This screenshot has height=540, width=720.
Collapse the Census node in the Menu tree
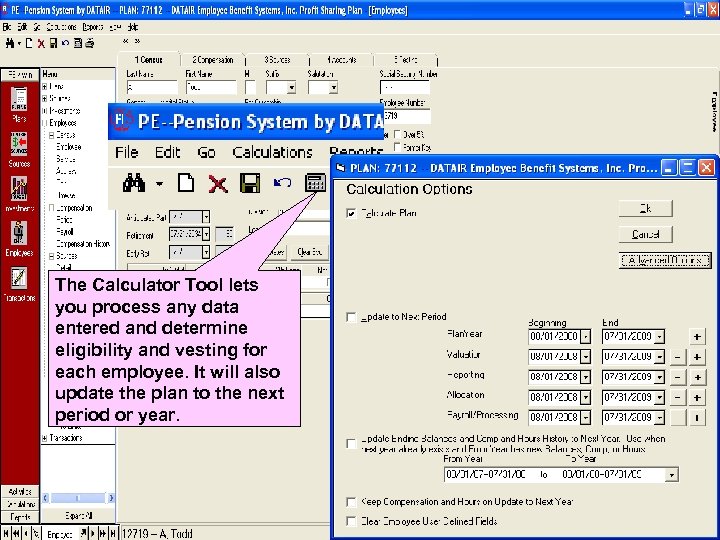pyautogui.click(x=52, y=135)
